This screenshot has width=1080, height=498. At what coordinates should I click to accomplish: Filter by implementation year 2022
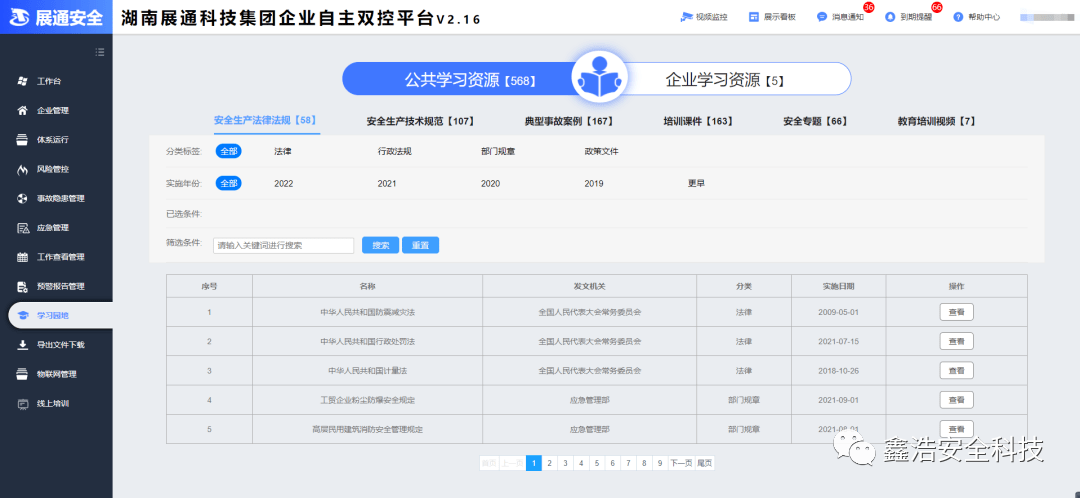click(x=284, y=184)
